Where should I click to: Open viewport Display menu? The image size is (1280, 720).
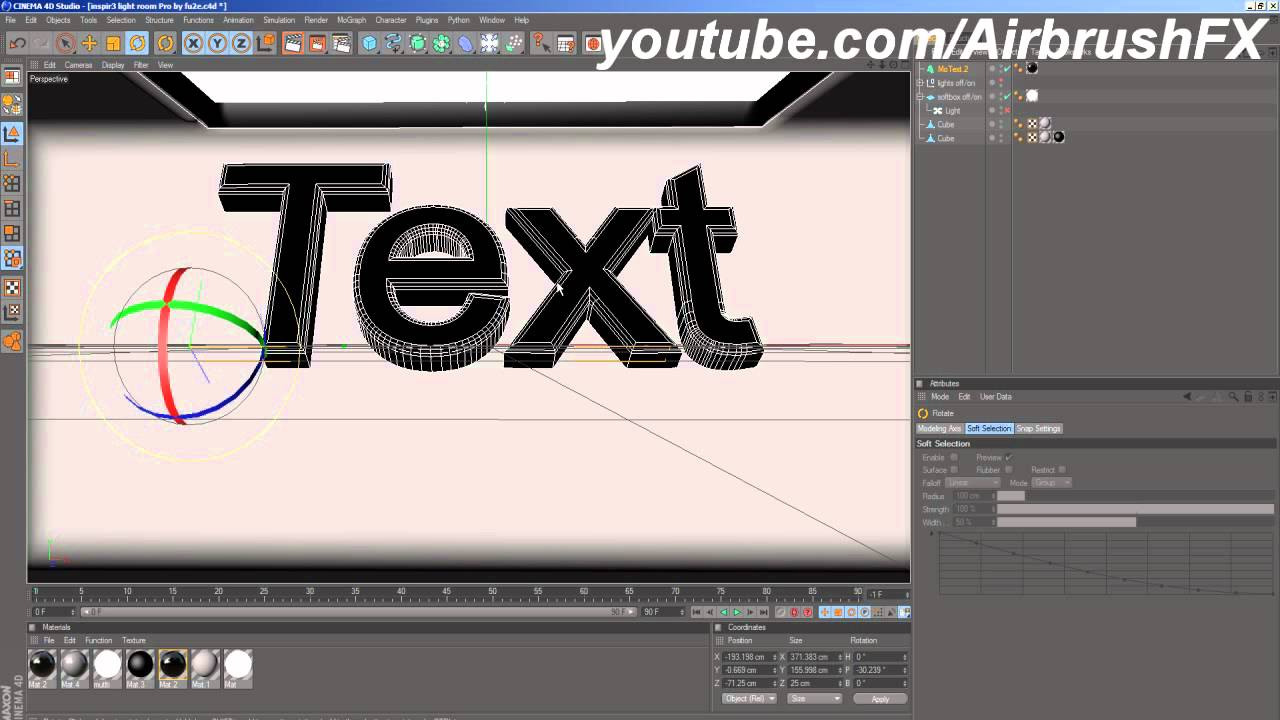(113, 65)
